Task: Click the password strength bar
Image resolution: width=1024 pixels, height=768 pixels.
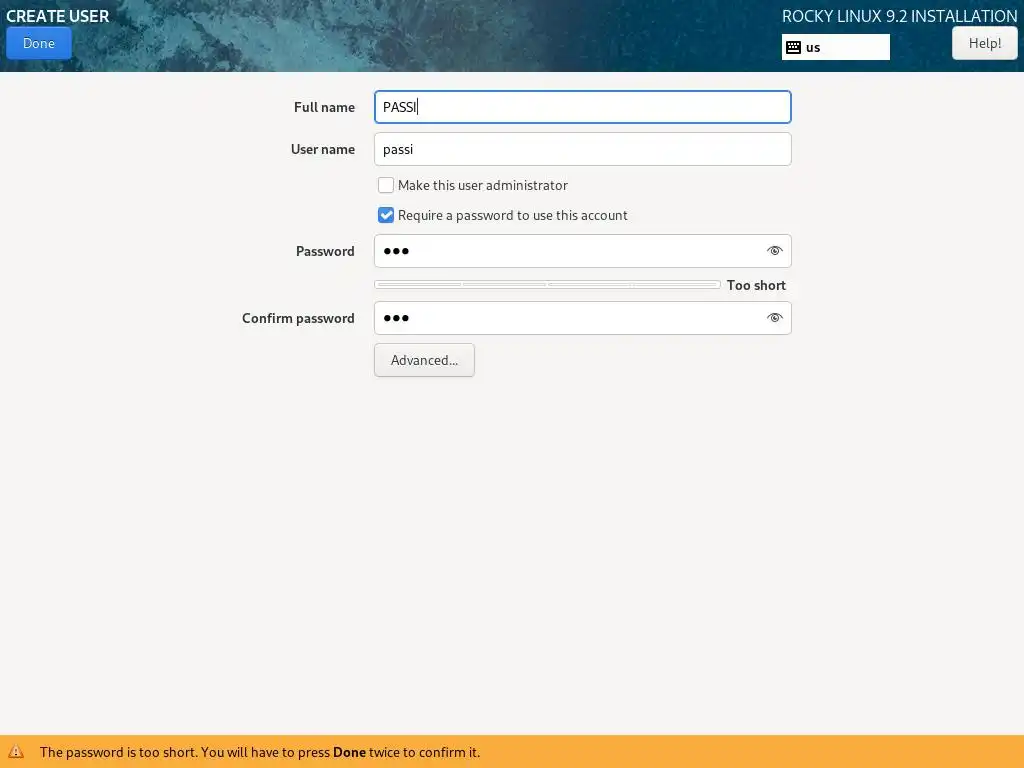Action: click(547, 285)
